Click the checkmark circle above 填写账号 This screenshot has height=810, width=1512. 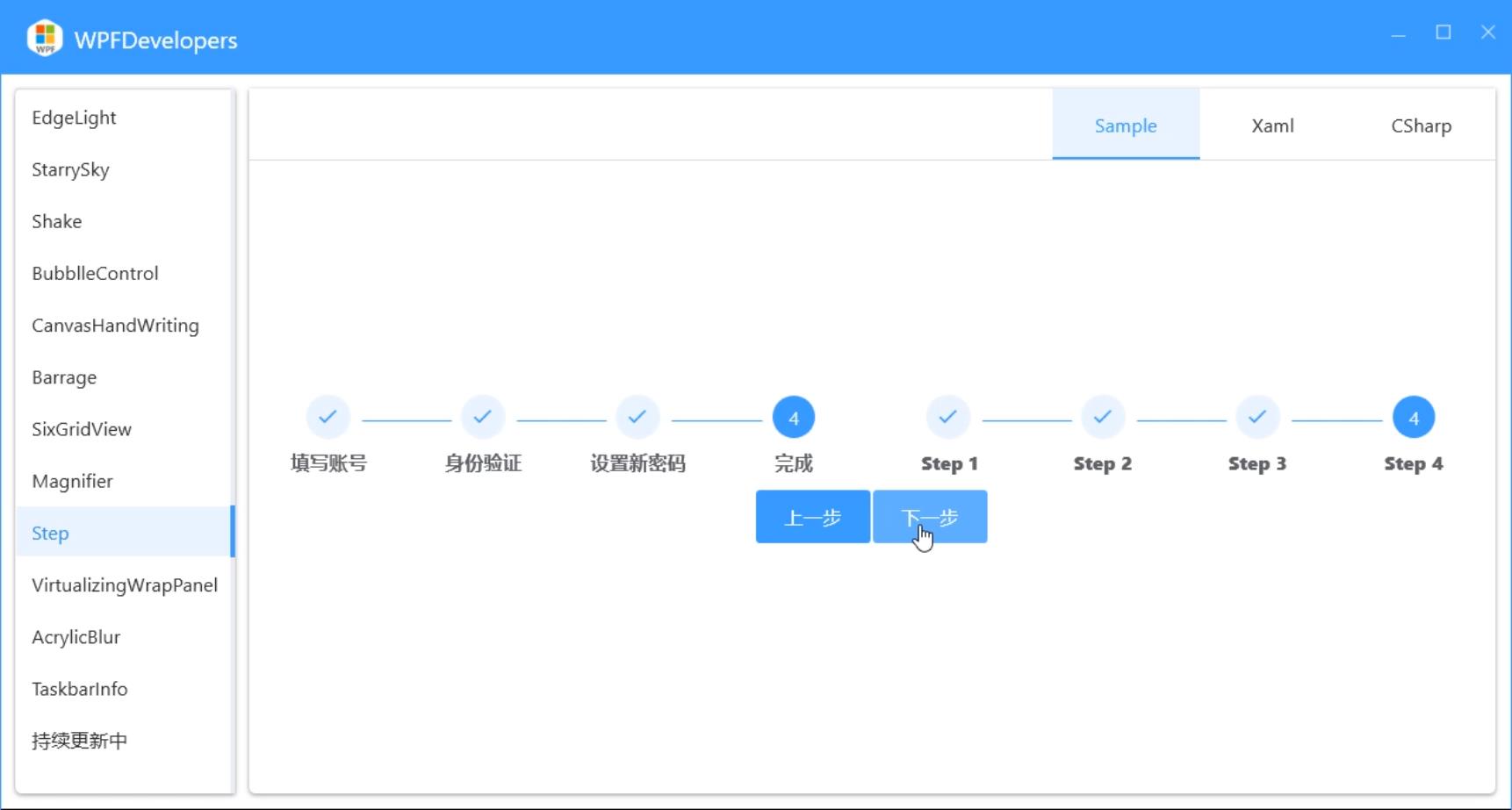coord(328,417)
